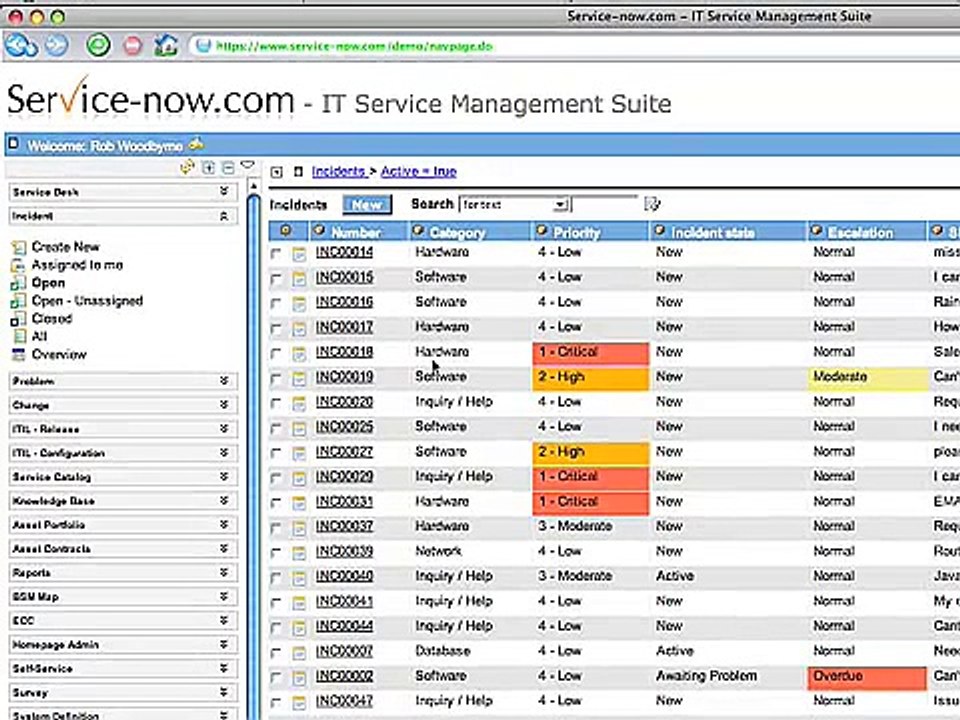Click the gear icon in list header
The width and height of the screenshot is (960, 720).
285,231
